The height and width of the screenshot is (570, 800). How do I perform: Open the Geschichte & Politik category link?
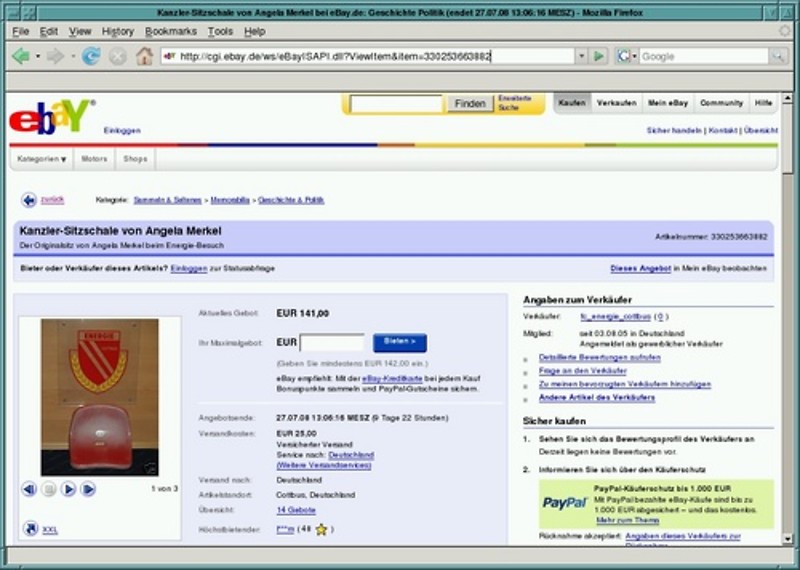tap(291, 200)
